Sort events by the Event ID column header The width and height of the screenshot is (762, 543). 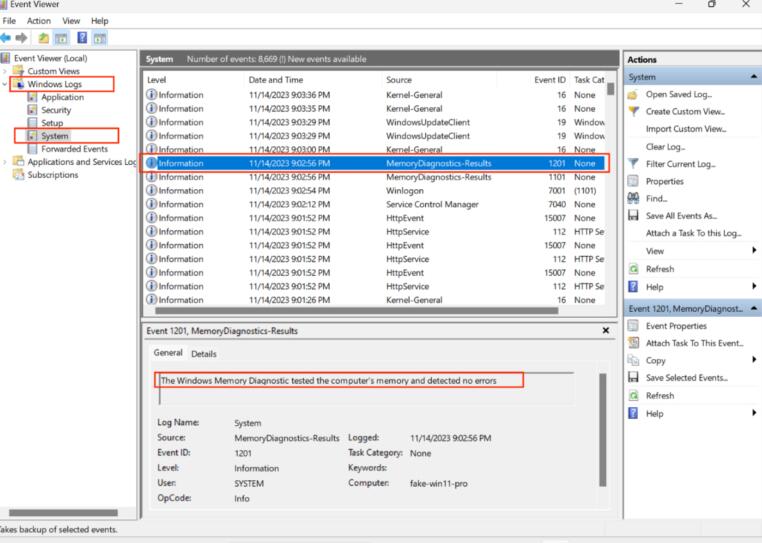550,79
